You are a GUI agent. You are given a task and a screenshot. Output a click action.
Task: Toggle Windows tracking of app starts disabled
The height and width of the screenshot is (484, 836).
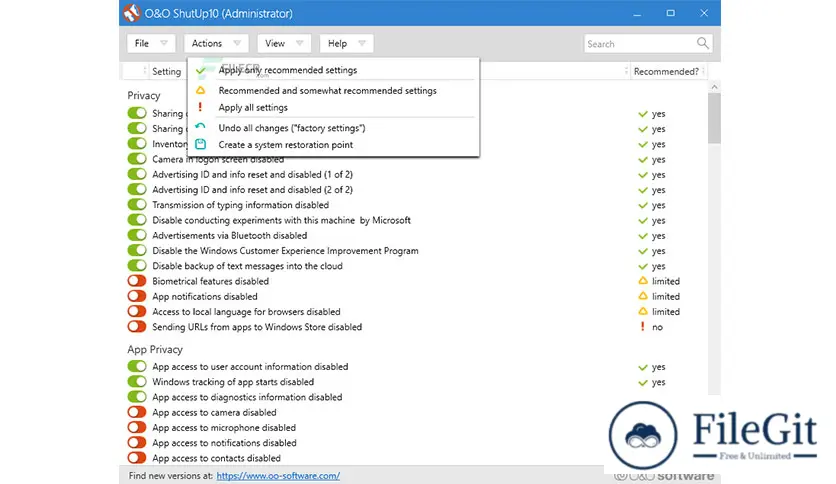[137, 381]
